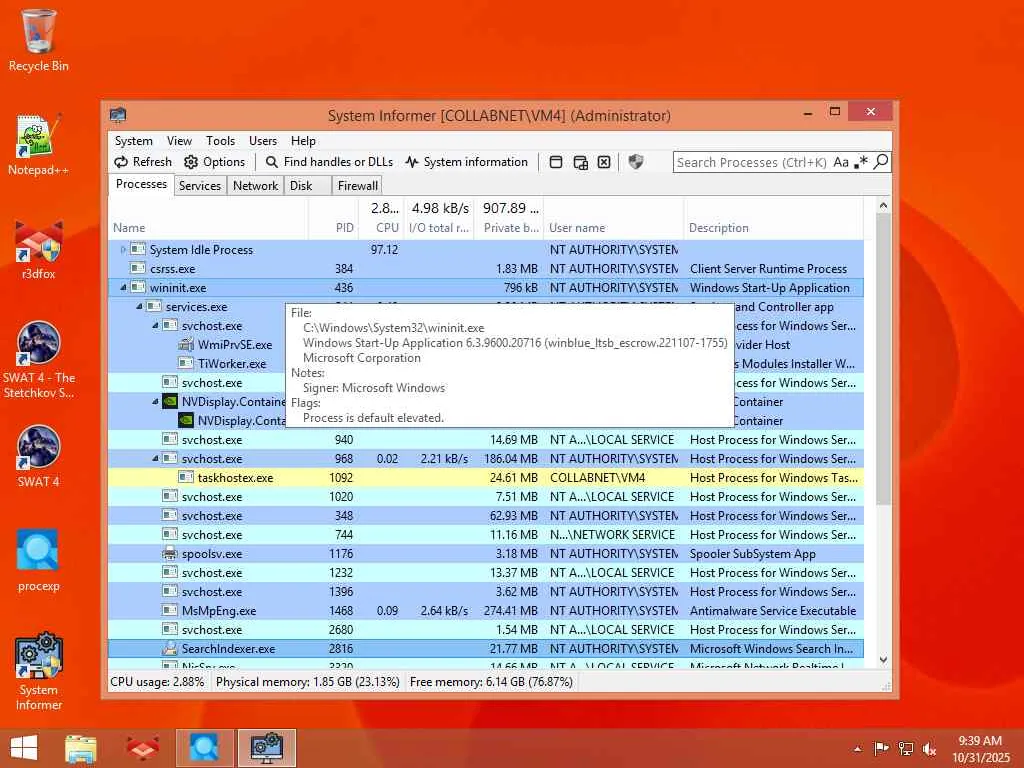The image size is (1024, 768).
Task: Open the Users menu
Action: (x=263, y=141)
